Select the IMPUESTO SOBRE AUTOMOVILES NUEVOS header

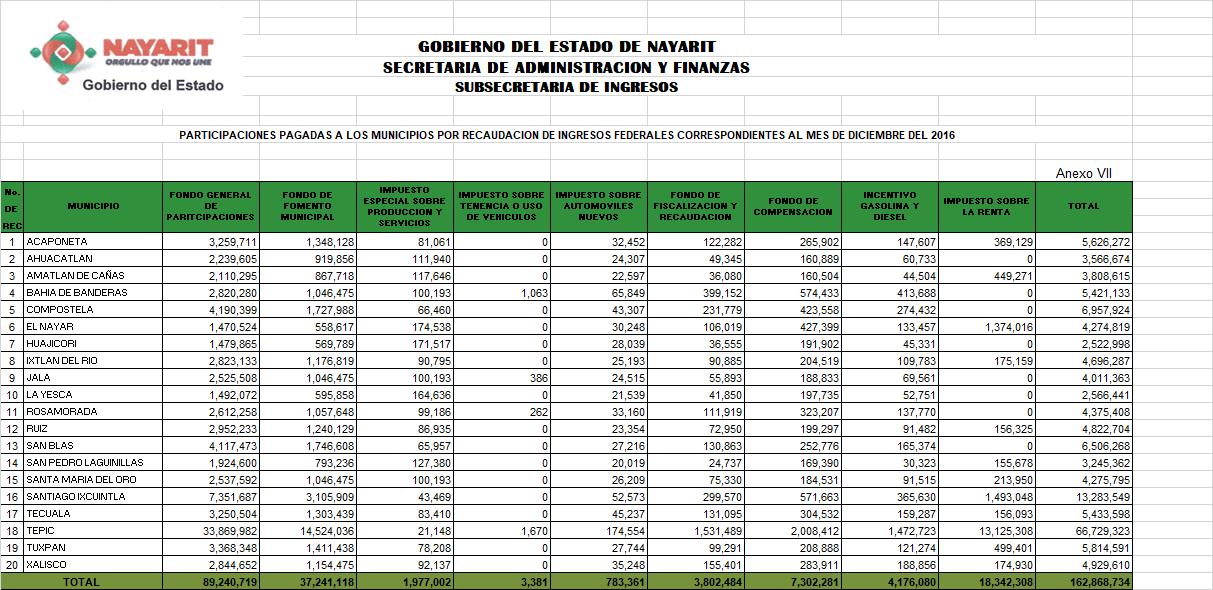(x=599, y=206)
